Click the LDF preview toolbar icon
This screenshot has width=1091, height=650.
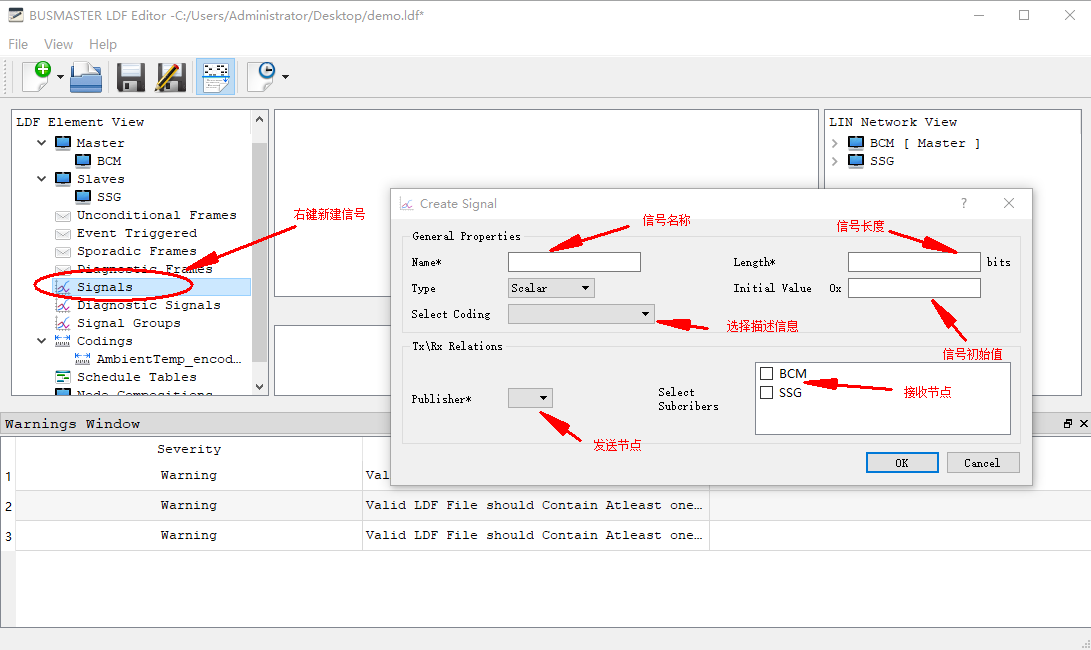pyautogui.click(x=216, y=77)
